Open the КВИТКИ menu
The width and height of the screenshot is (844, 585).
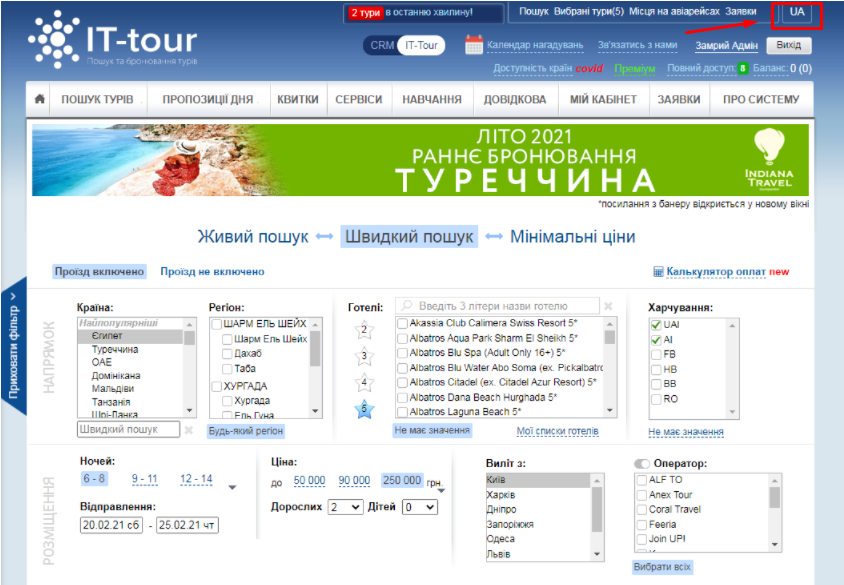pyautogui.click(x=298, y=100)
